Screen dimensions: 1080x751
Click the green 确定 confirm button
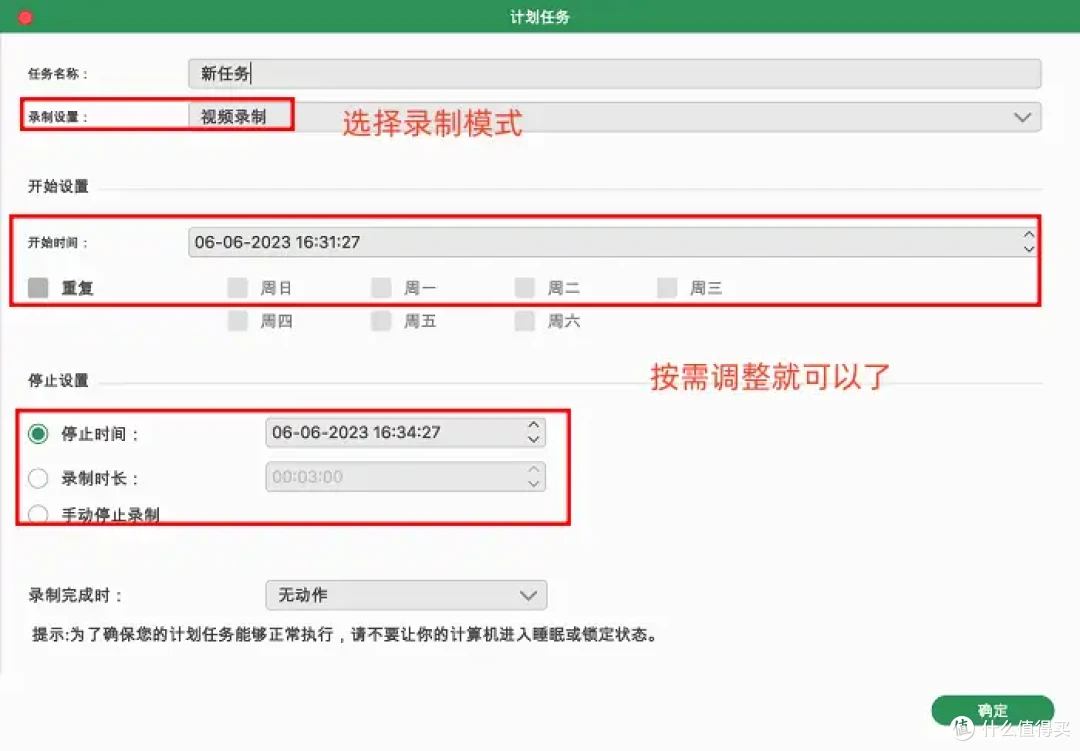tap(993, 710)
